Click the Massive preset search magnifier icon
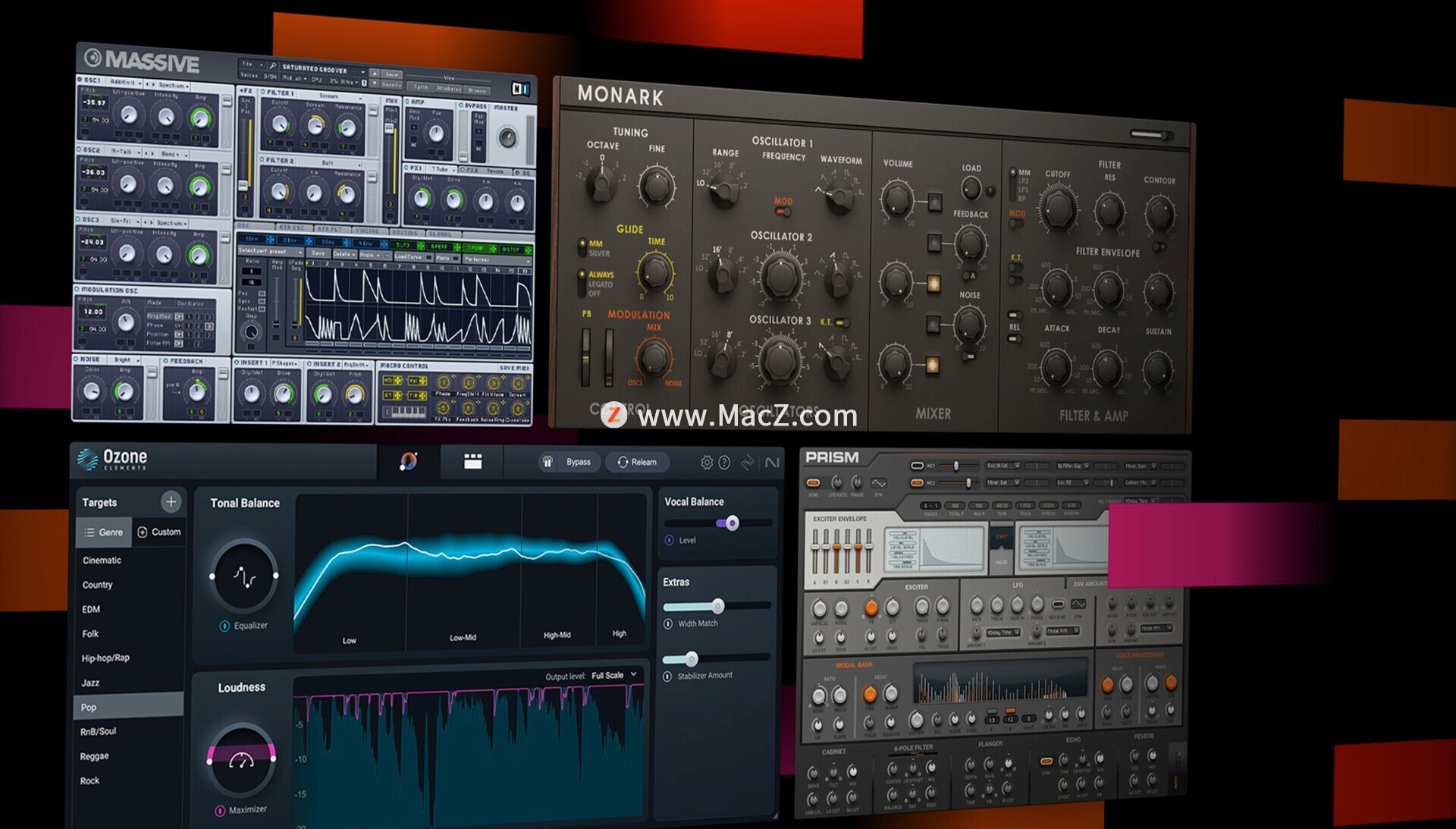Viewport: 1456px width, 829px height. point(272,66)
